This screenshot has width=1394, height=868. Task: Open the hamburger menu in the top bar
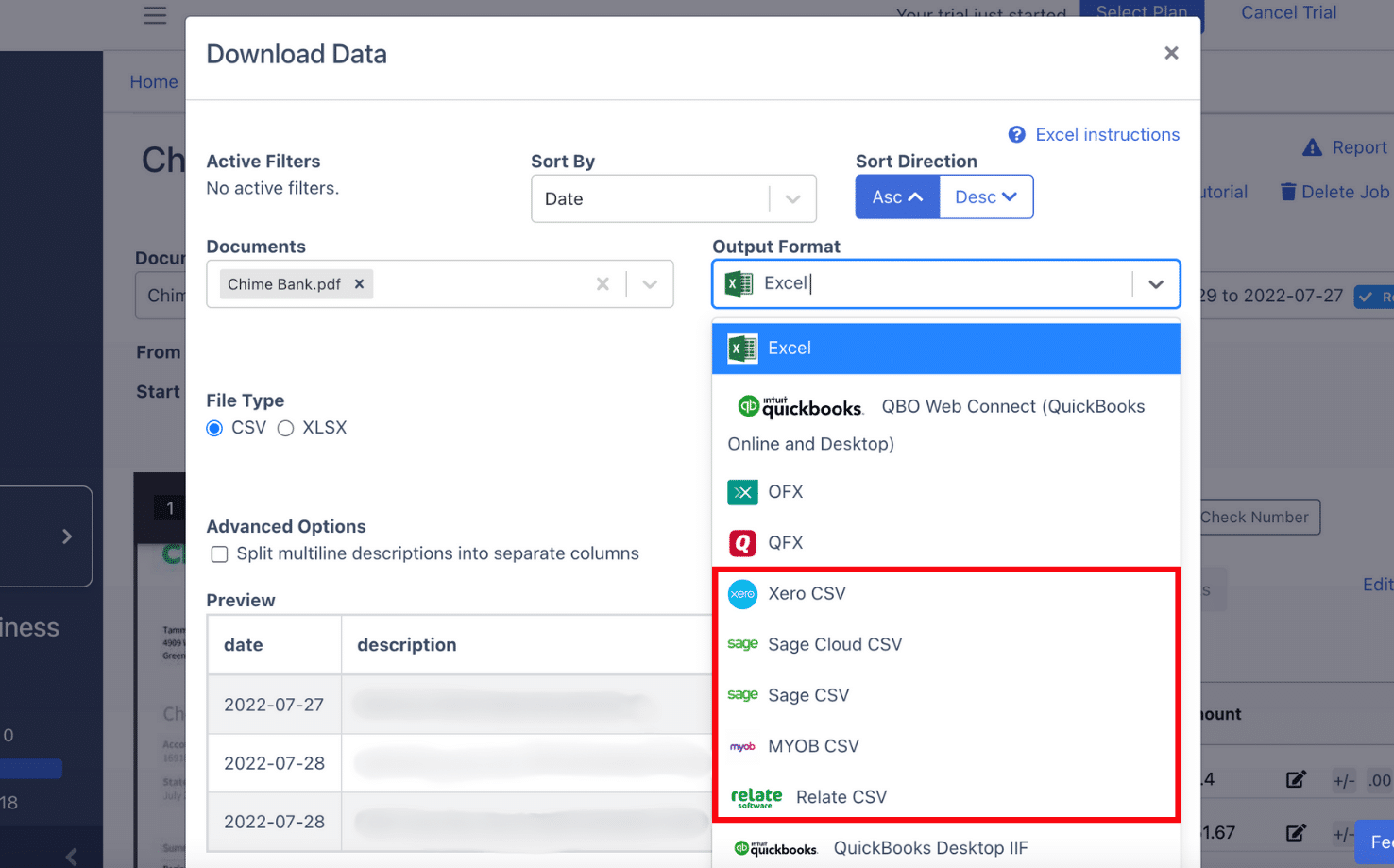pyautogui.click(x=155, y=15)
